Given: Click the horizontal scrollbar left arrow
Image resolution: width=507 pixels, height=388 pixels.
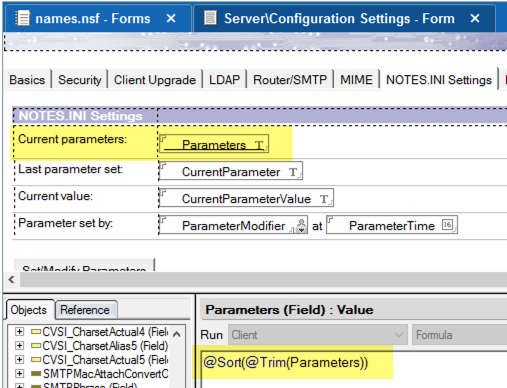Looking at the screenshot, I should coord(11,279).
